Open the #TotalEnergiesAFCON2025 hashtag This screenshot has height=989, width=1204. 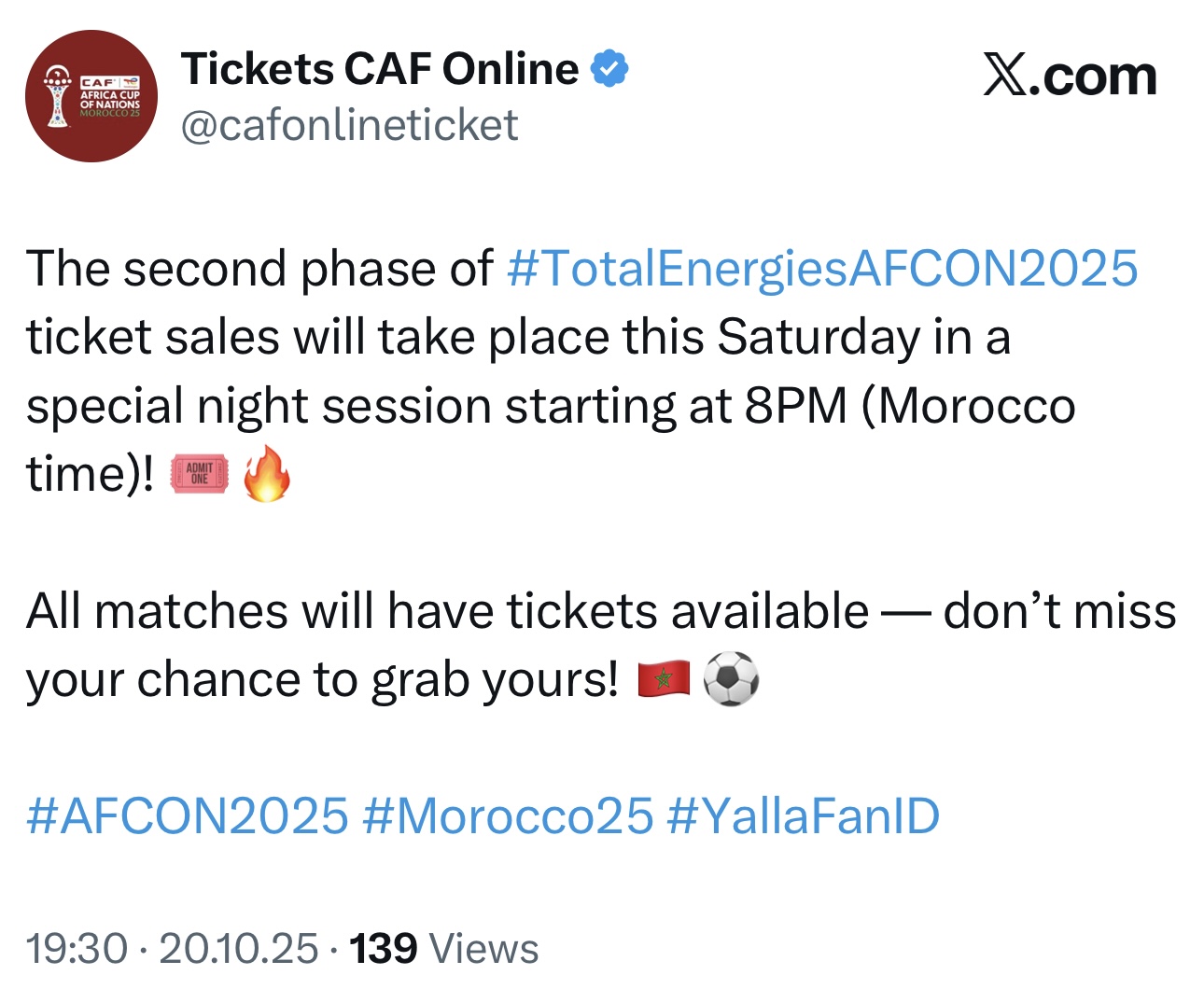pos(821,269)
